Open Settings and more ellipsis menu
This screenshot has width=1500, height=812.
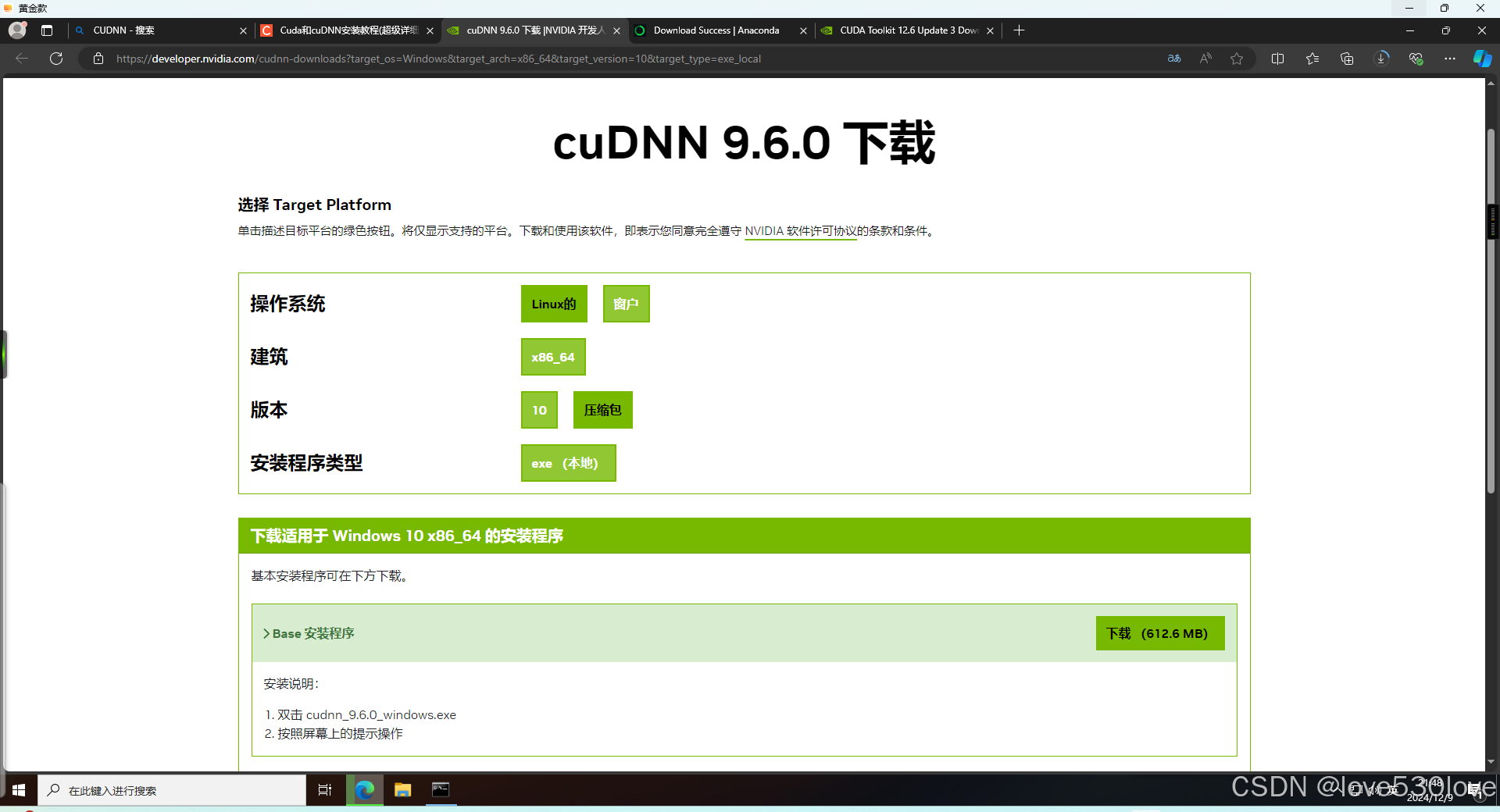click(1450, 59)
